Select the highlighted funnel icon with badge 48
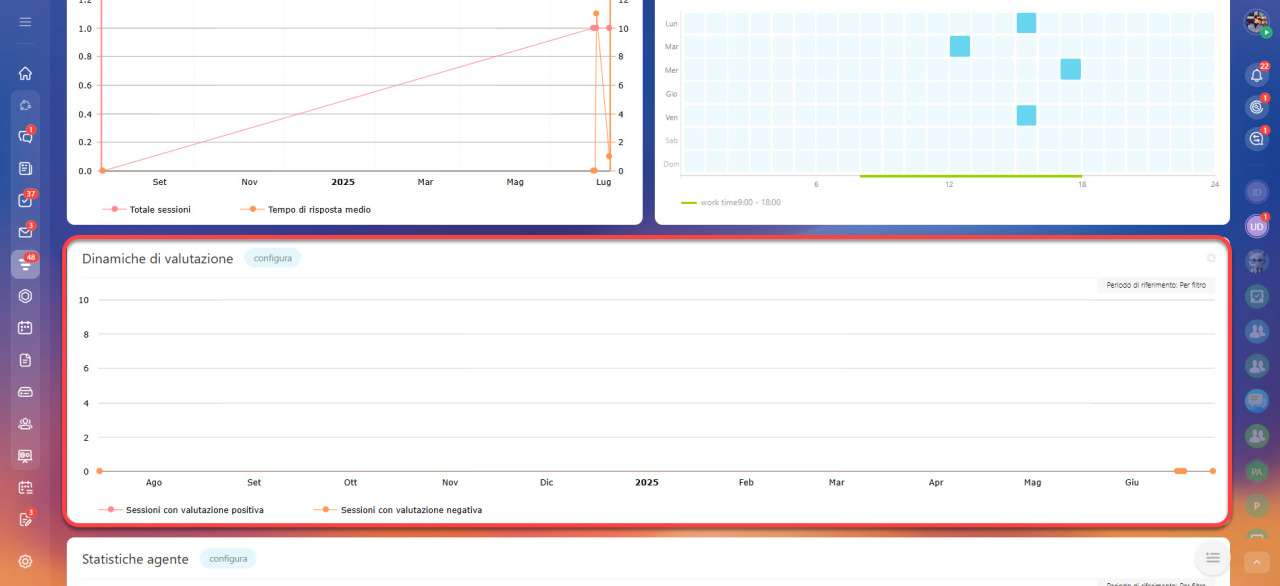The image size is (1280, 586). (x=25, y=264)
